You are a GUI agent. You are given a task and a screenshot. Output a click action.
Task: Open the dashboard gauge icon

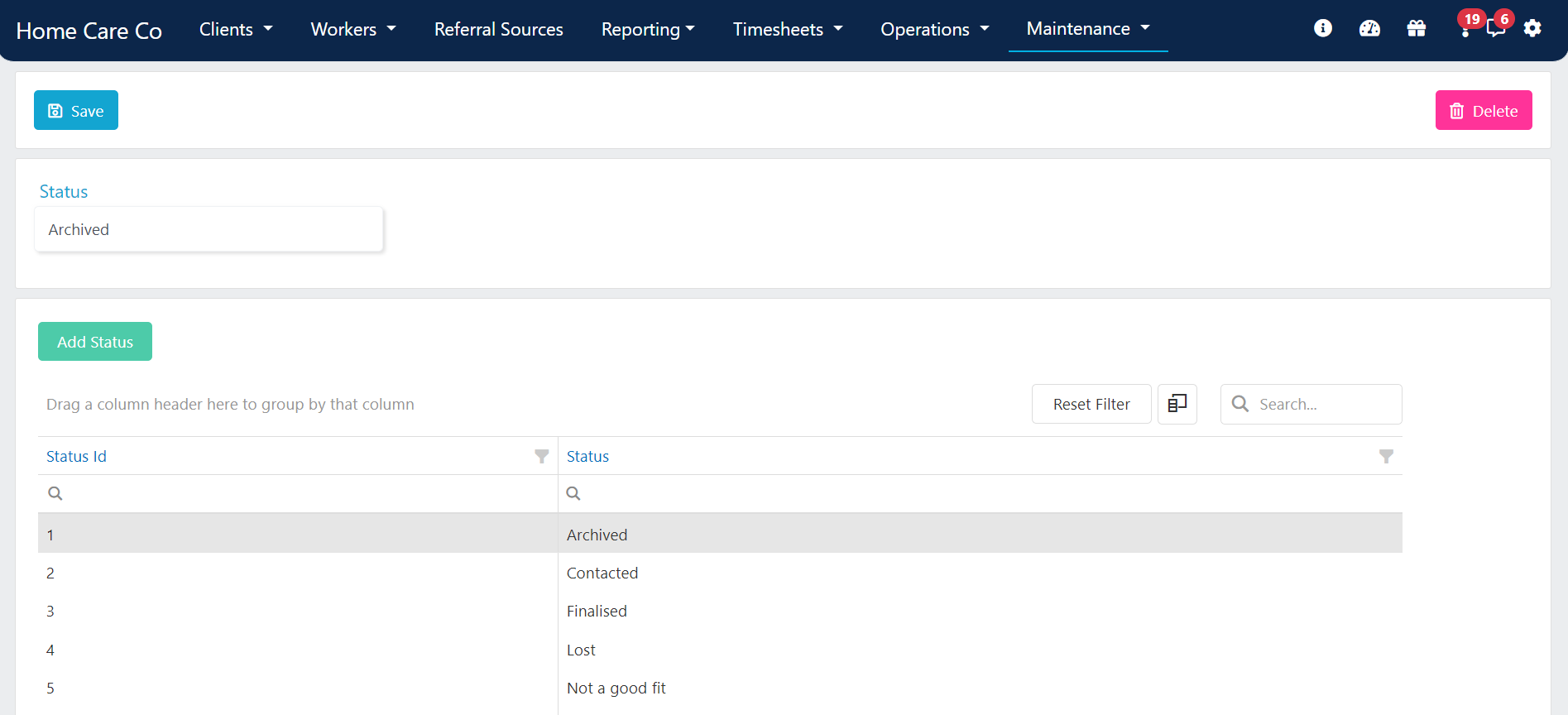[1369, 28]
